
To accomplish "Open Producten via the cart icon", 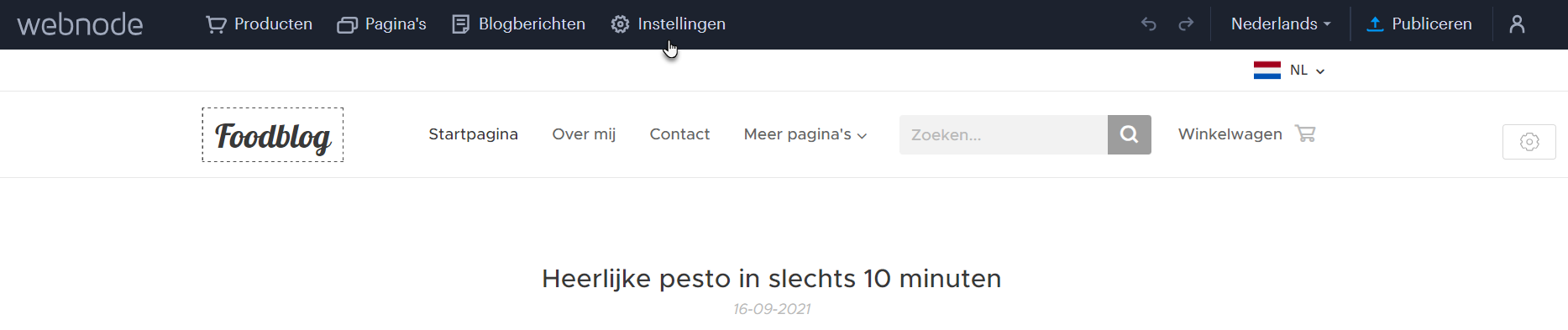I will pos(216,24).
